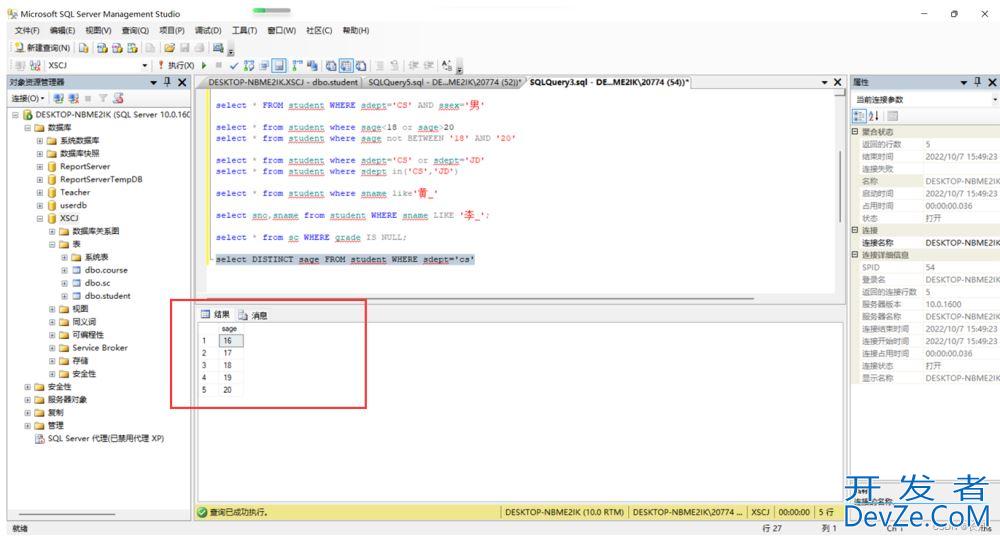This screenshot has width=1000, height=538.
Task: Switch to the dbo.student tab
Action: (x=283, y=82)
